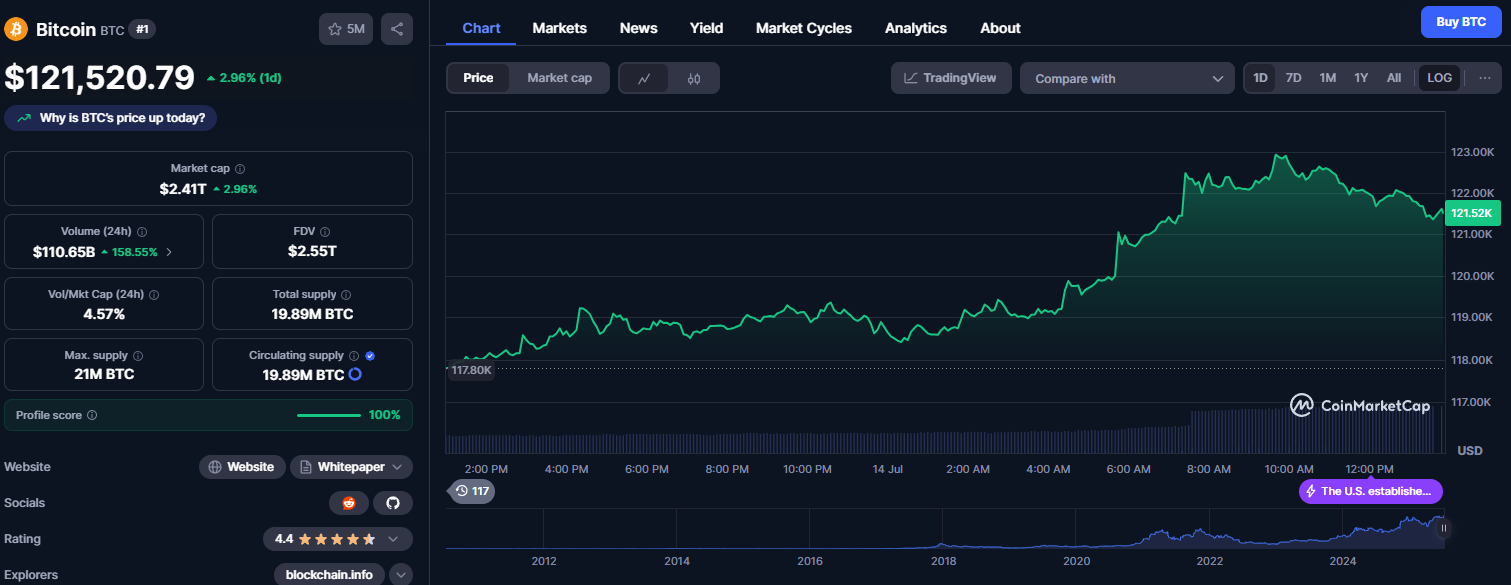This screenshot has width=1511, height=585.
Task: Set chart range to 1Y
Action: pyautogui.click(x=1361, y=78)
